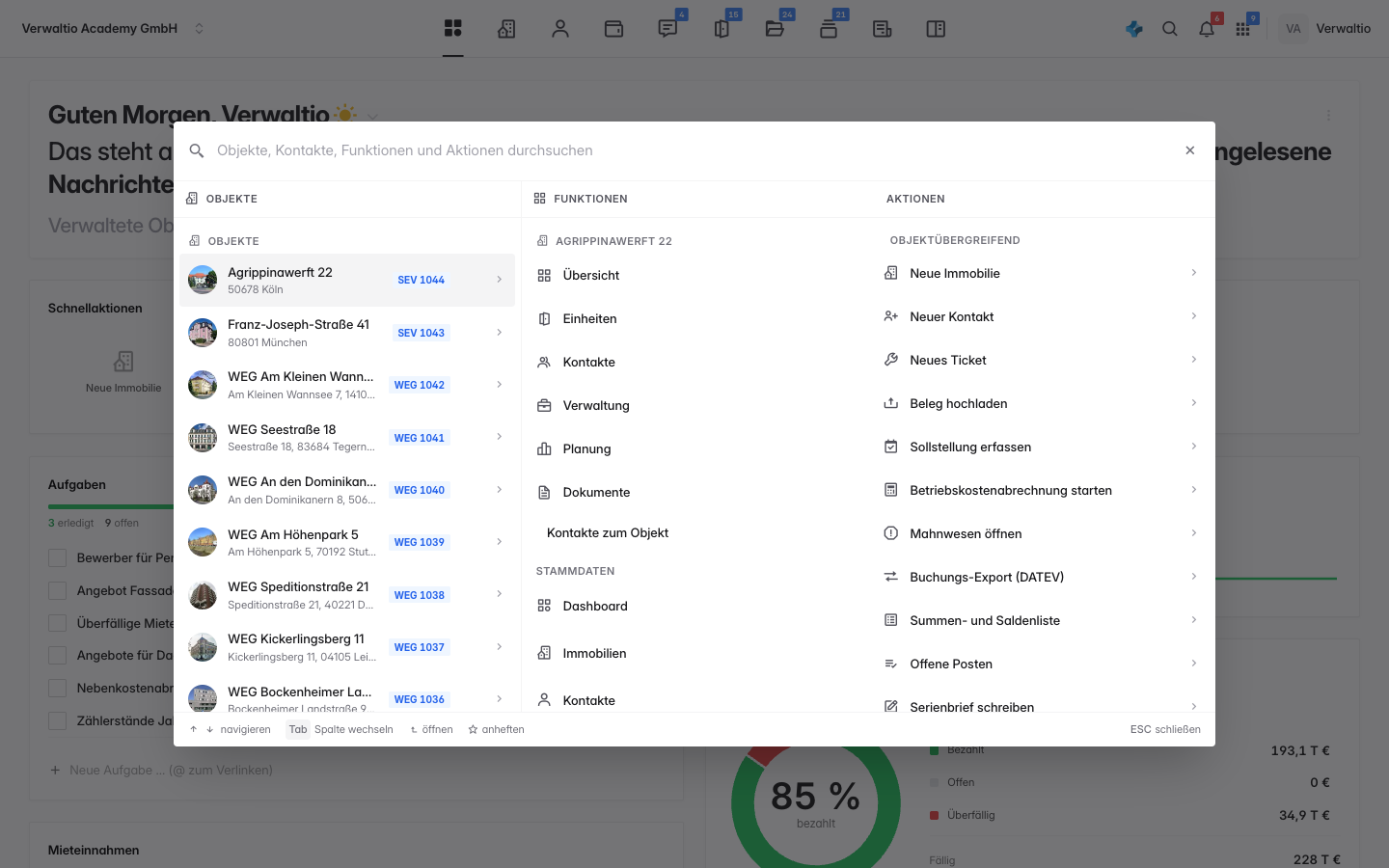The image size is (1389, 868).
Task: Expand Summen- und Saldenliste chevron
Action: pos(1193,620)
